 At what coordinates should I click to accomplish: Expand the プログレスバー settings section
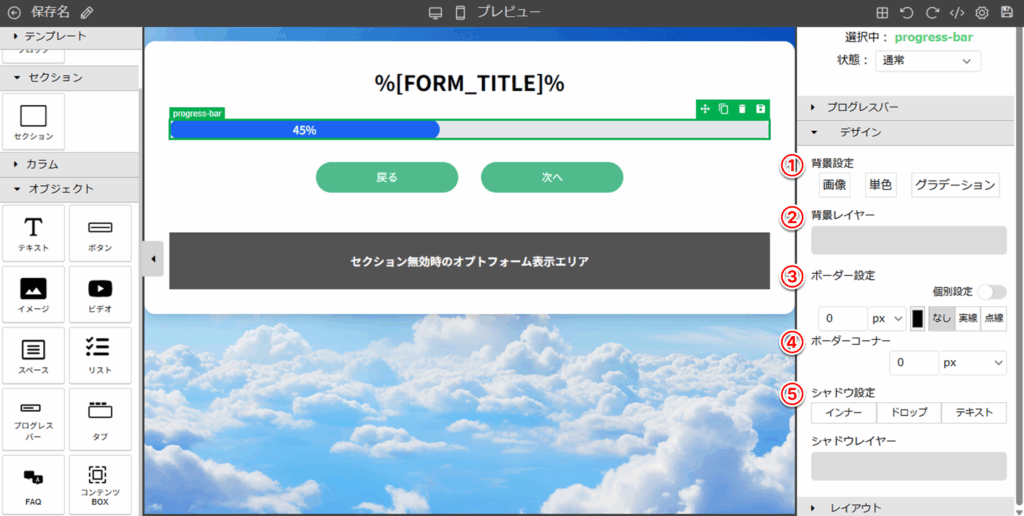point(861,106)
